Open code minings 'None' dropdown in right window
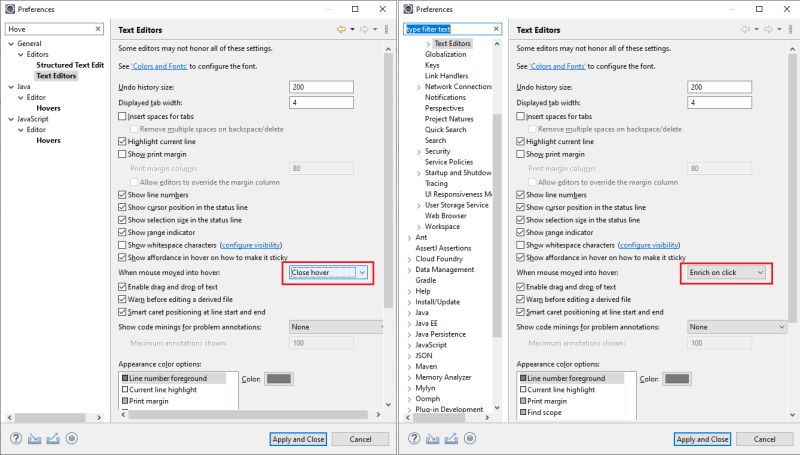This screenshot has height=455, width=800. (736, 327)
